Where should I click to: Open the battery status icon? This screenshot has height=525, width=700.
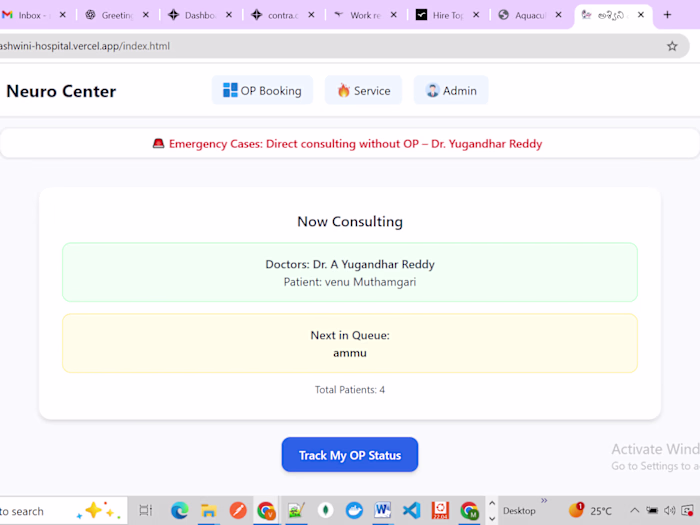pyautogui.click(x=652, y=510)
